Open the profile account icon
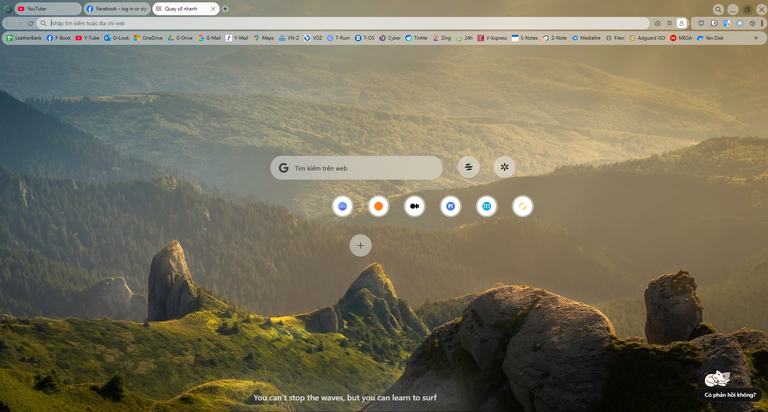Viewport: 768px width, 412px height. coord(681,23)
